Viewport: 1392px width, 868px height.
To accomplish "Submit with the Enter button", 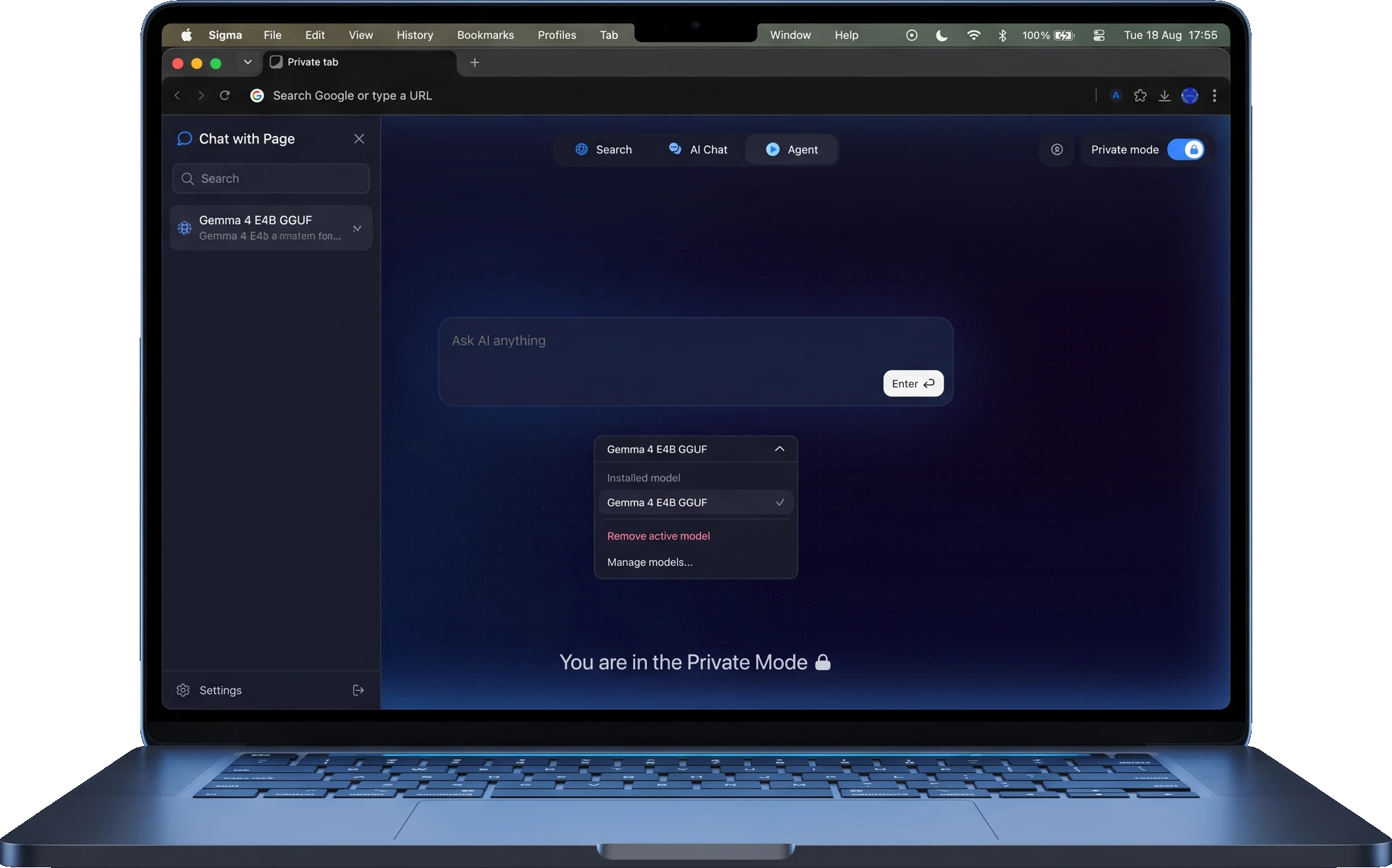I will point(913,384).
